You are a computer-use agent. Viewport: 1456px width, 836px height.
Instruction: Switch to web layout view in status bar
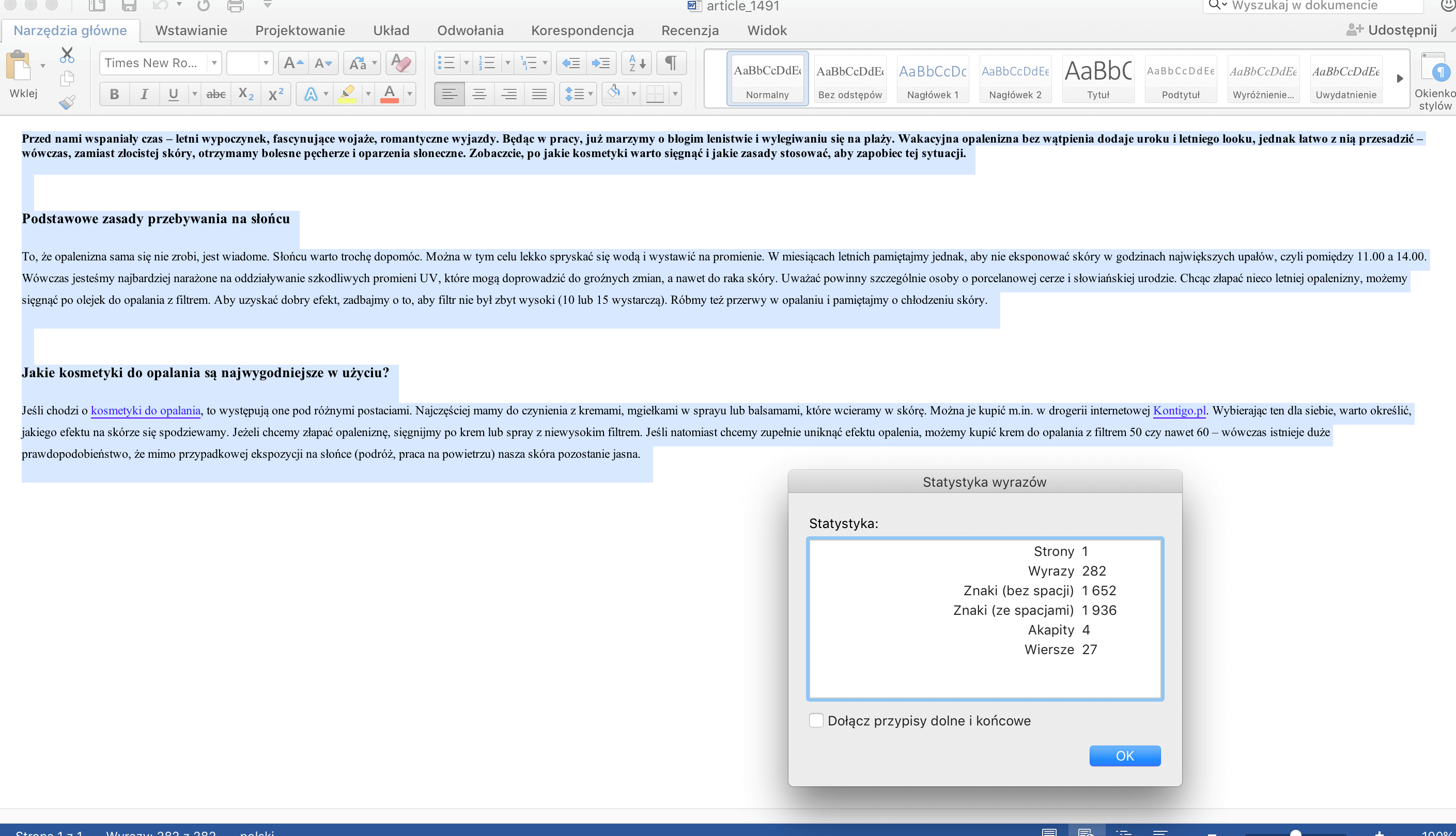point(1086,831)
